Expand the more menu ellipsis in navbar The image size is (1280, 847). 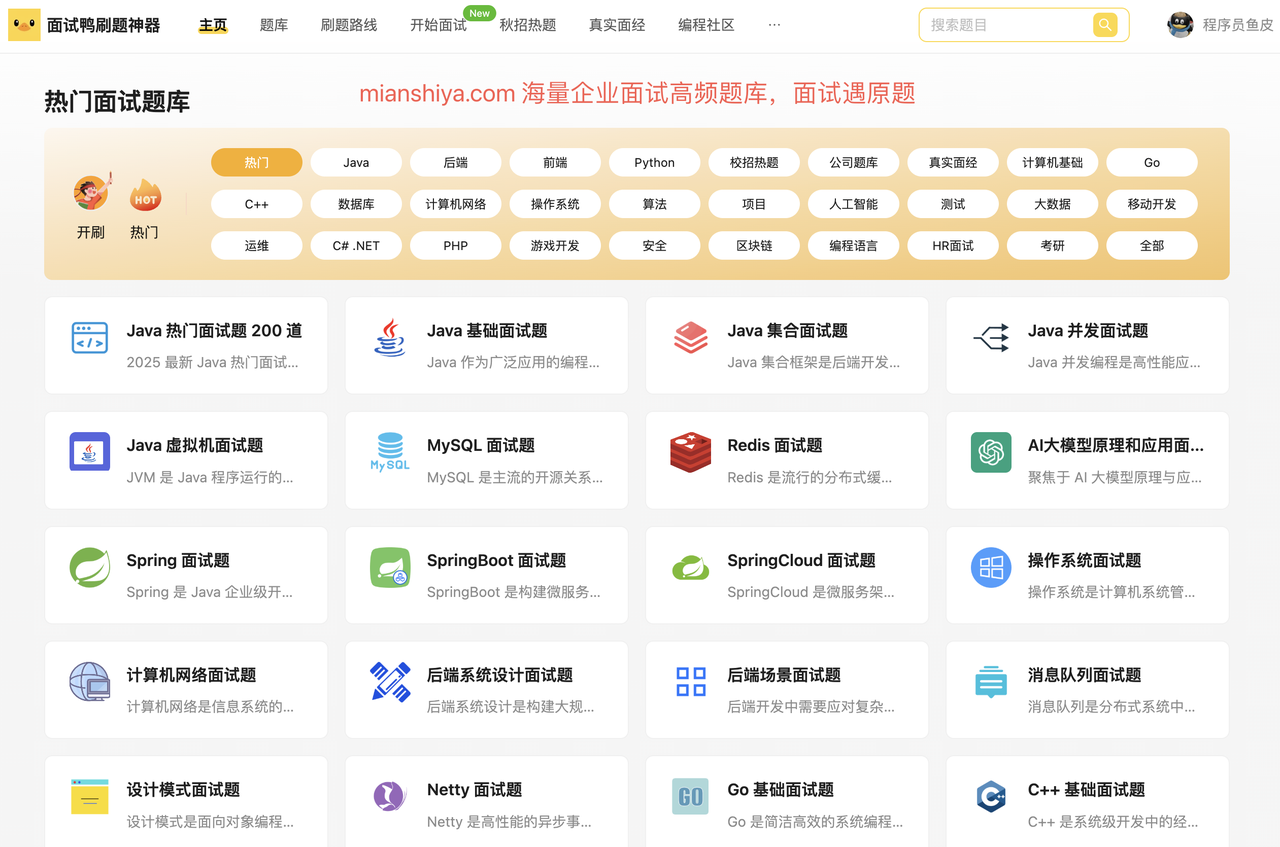click(x=774, y=25)
